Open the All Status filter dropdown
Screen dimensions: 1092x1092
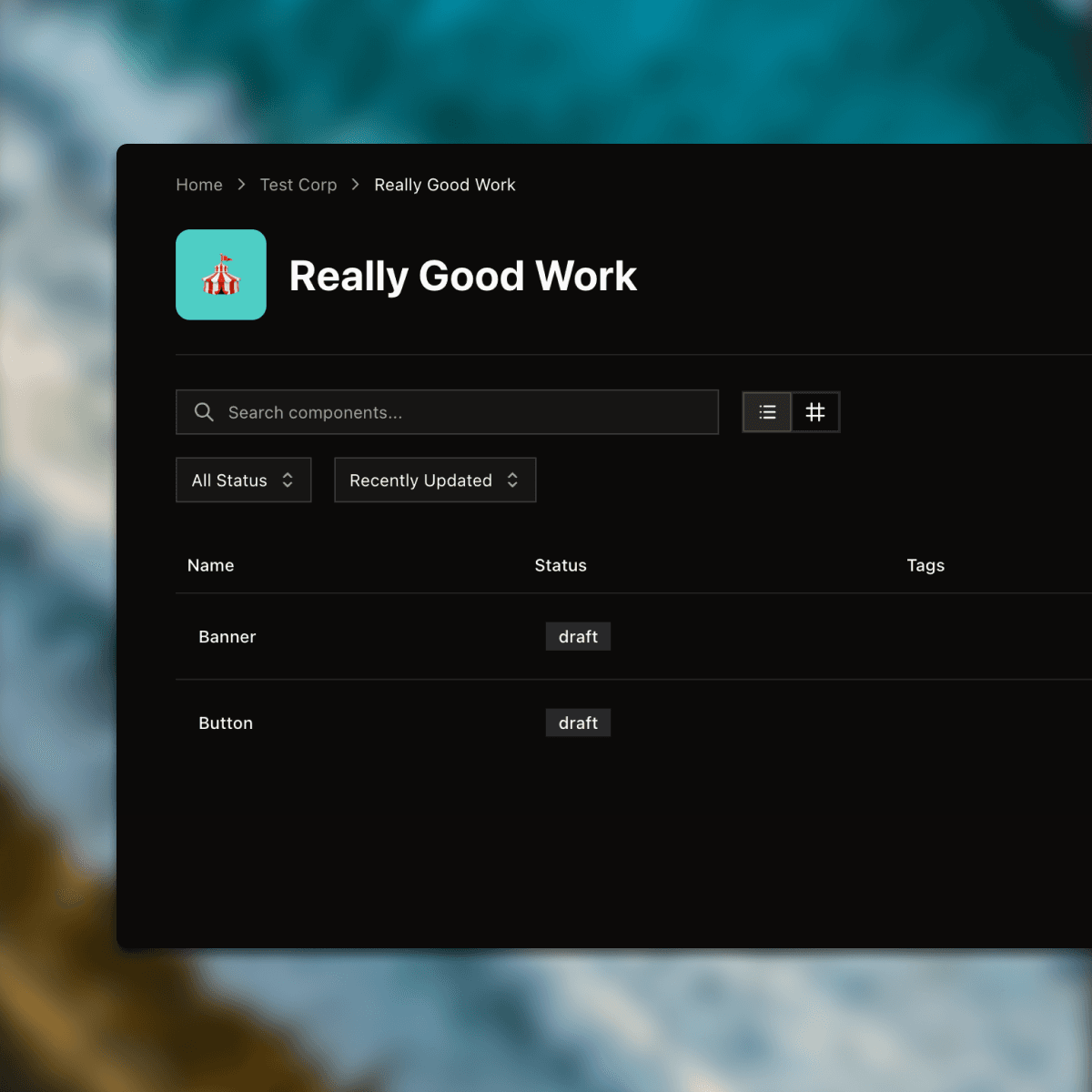coord(243,480)
